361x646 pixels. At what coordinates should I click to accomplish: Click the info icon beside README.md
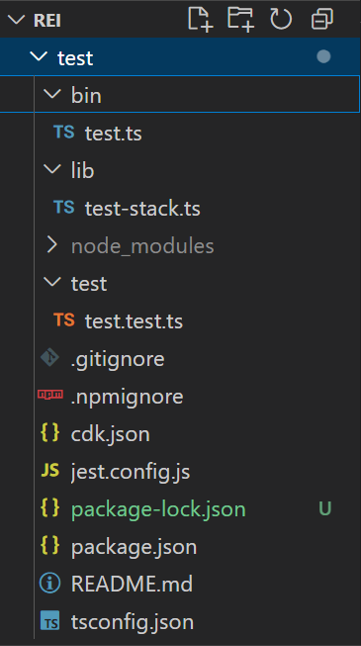[50, 583]
